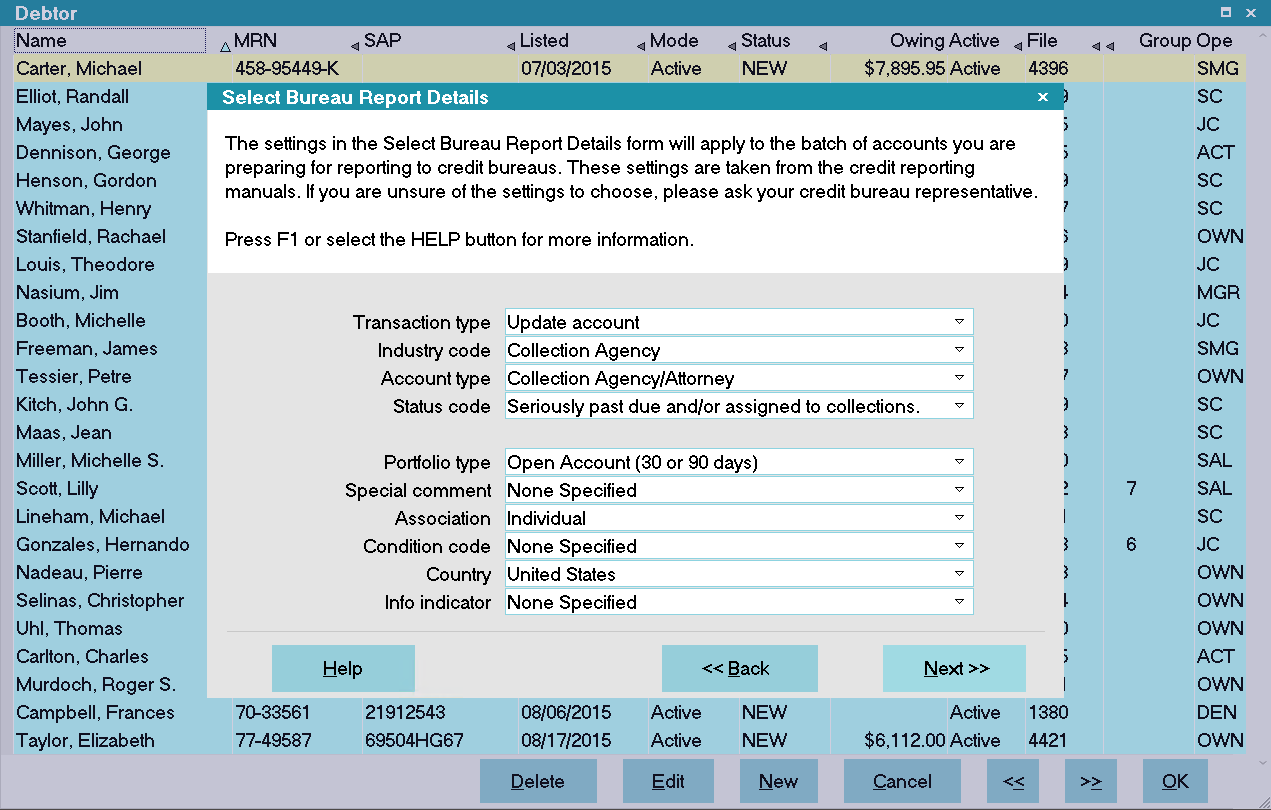The width and height of the screenshot is (1271, 810).
Task: Select debtor Miller, Michelle S.
Action: pyautogui.click(x=90, y=461)
